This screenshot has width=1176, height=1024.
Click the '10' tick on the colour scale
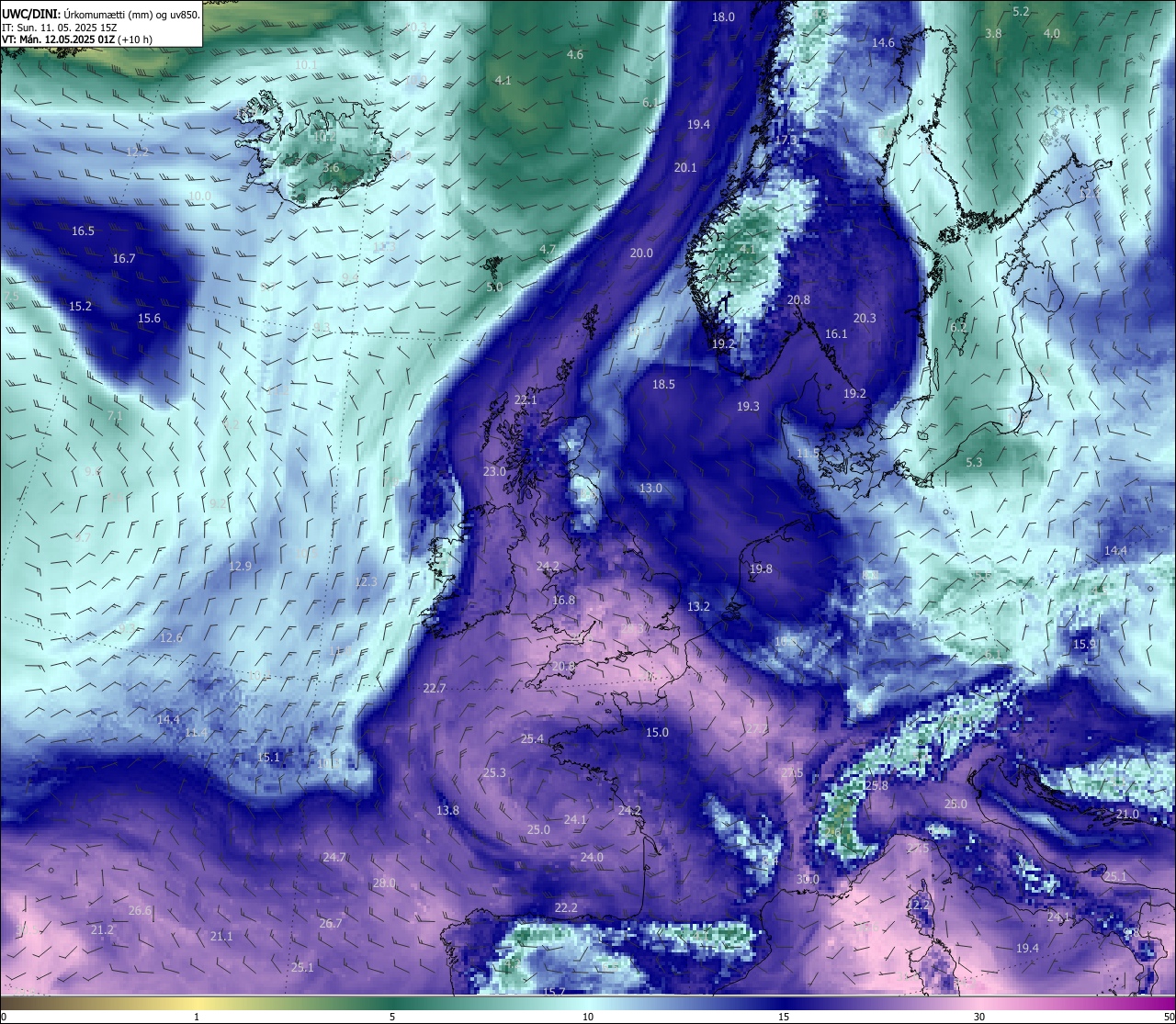pyautogui.click(x=587, y=1016)
